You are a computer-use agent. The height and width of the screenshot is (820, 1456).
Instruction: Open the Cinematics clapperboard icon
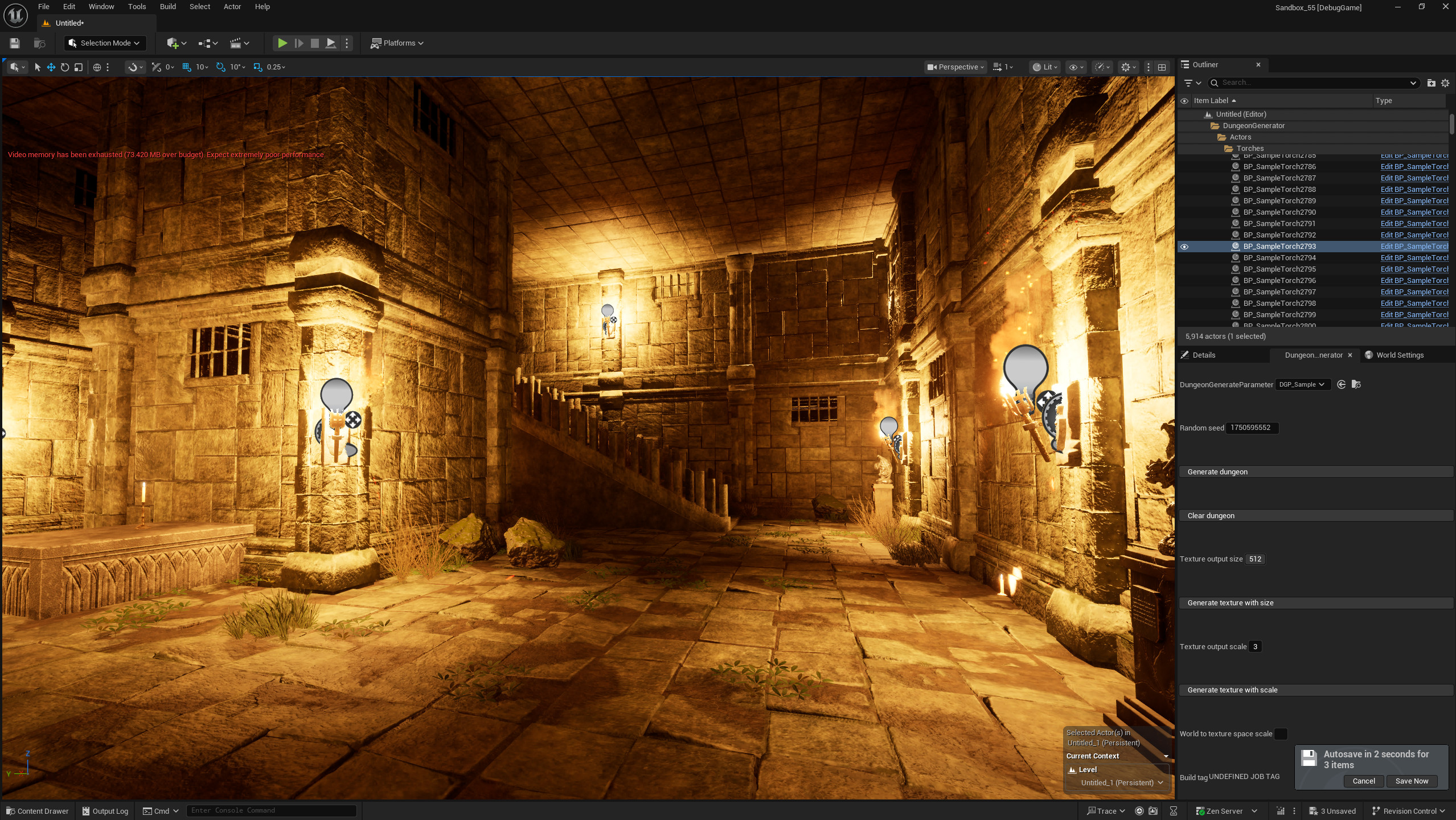click(239, 43)
